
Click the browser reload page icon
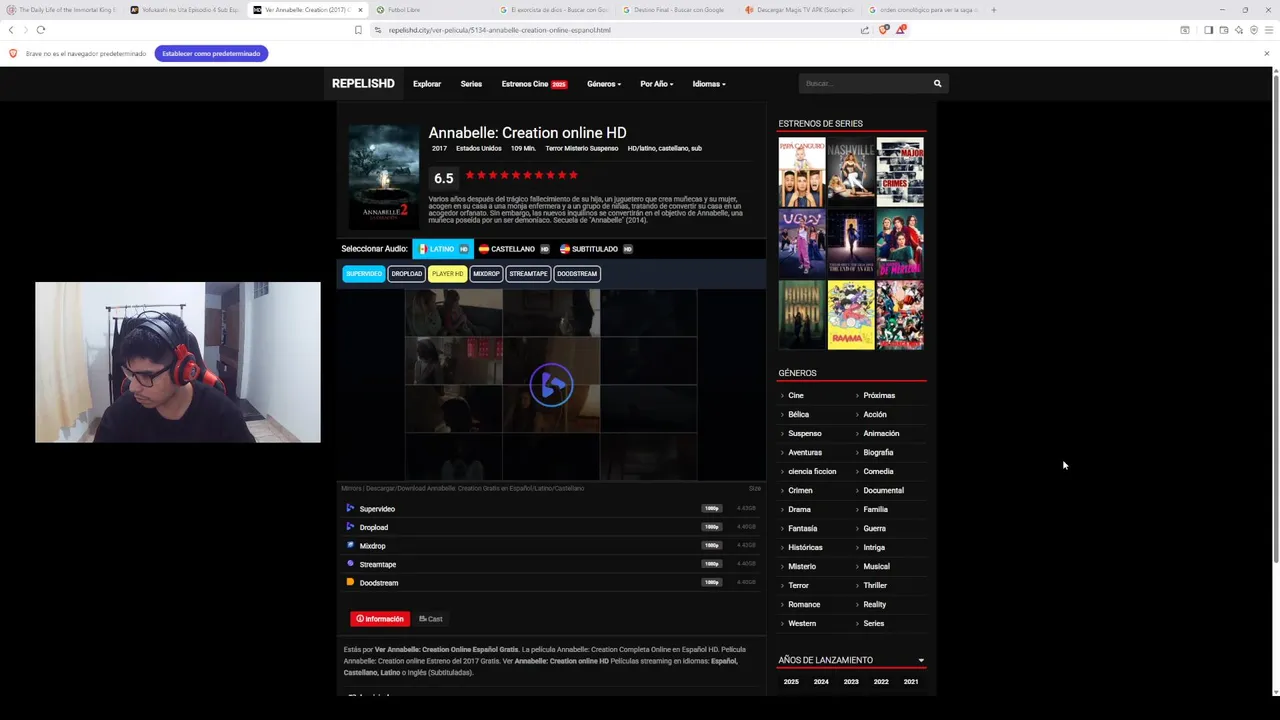click(x=41, y=30)
